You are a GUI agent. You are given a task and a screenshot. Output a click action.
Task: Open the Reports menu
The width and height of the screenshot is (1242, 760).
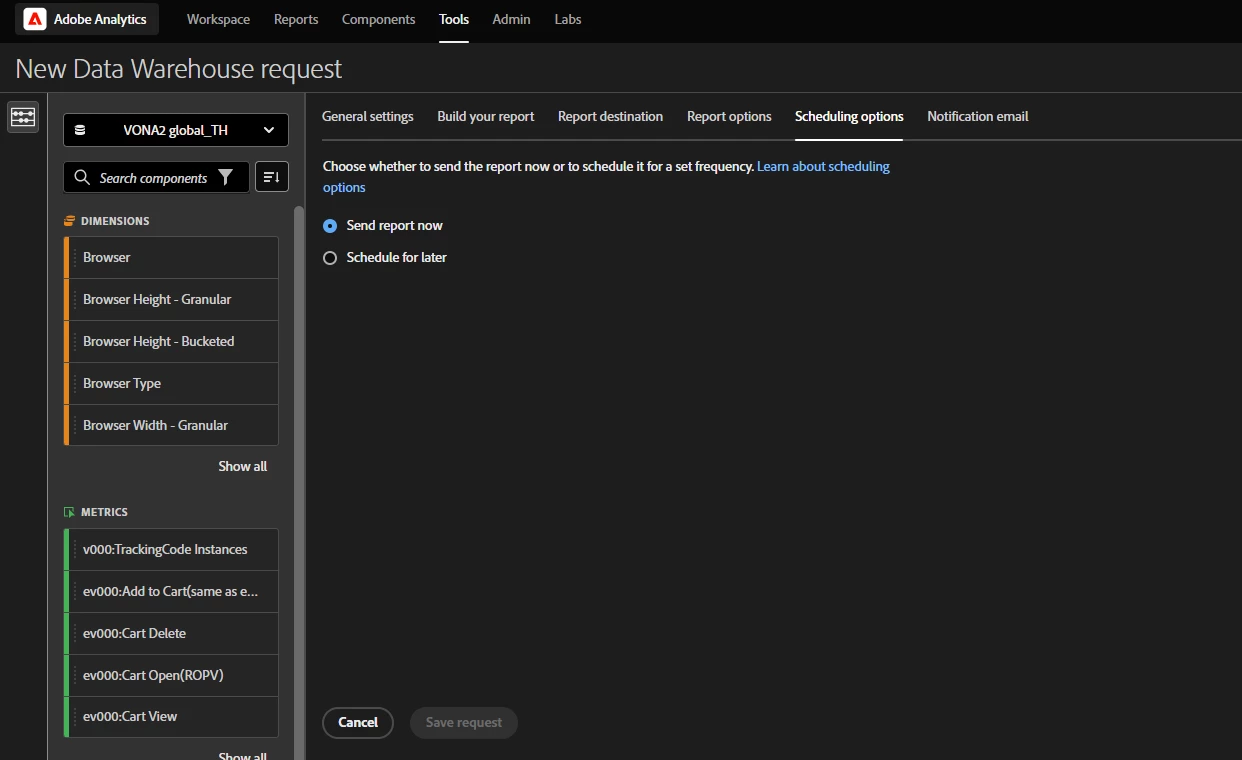click(296, 19)
